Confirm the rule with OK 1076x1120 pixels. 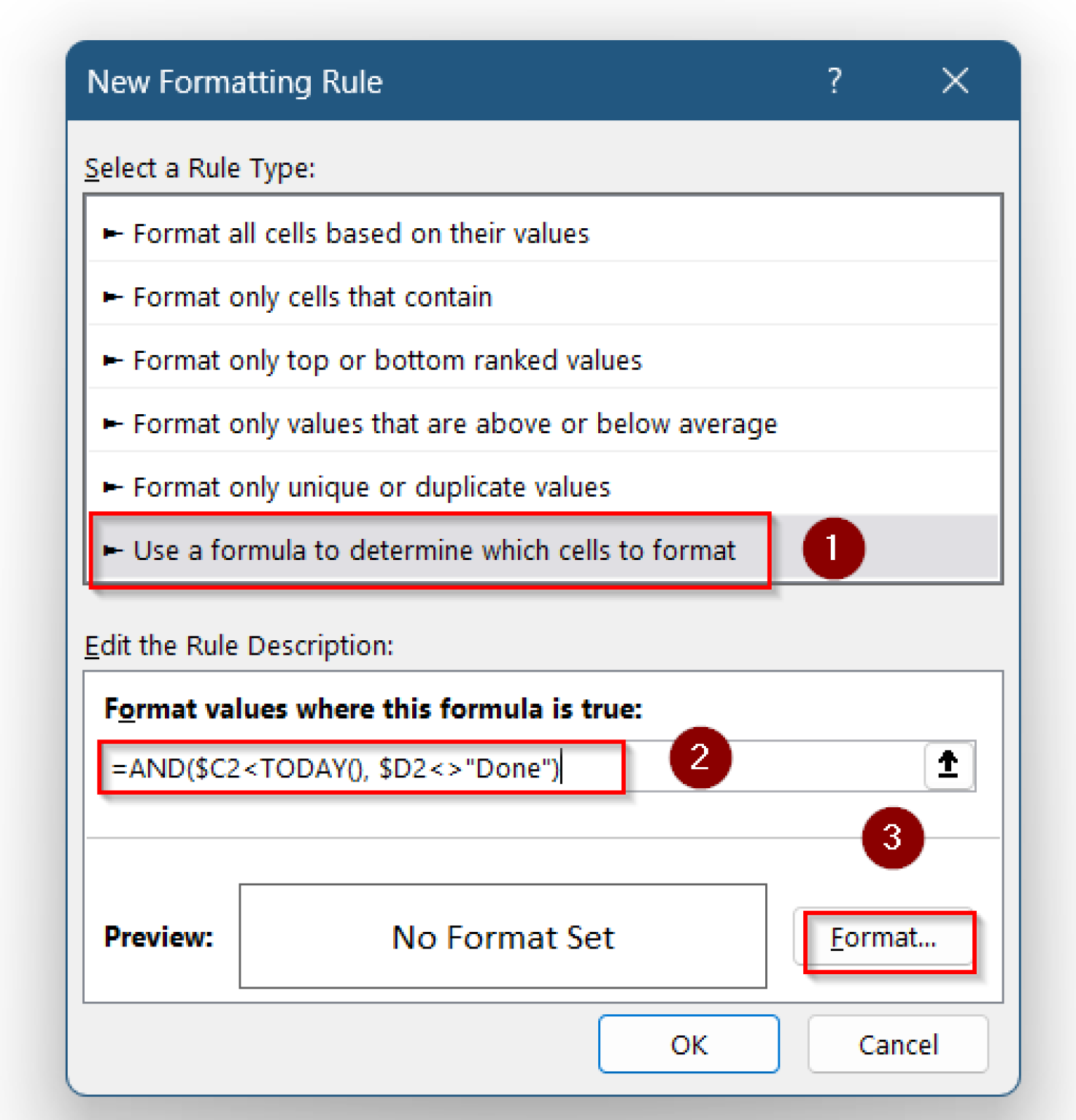(x=688, y=1044)
